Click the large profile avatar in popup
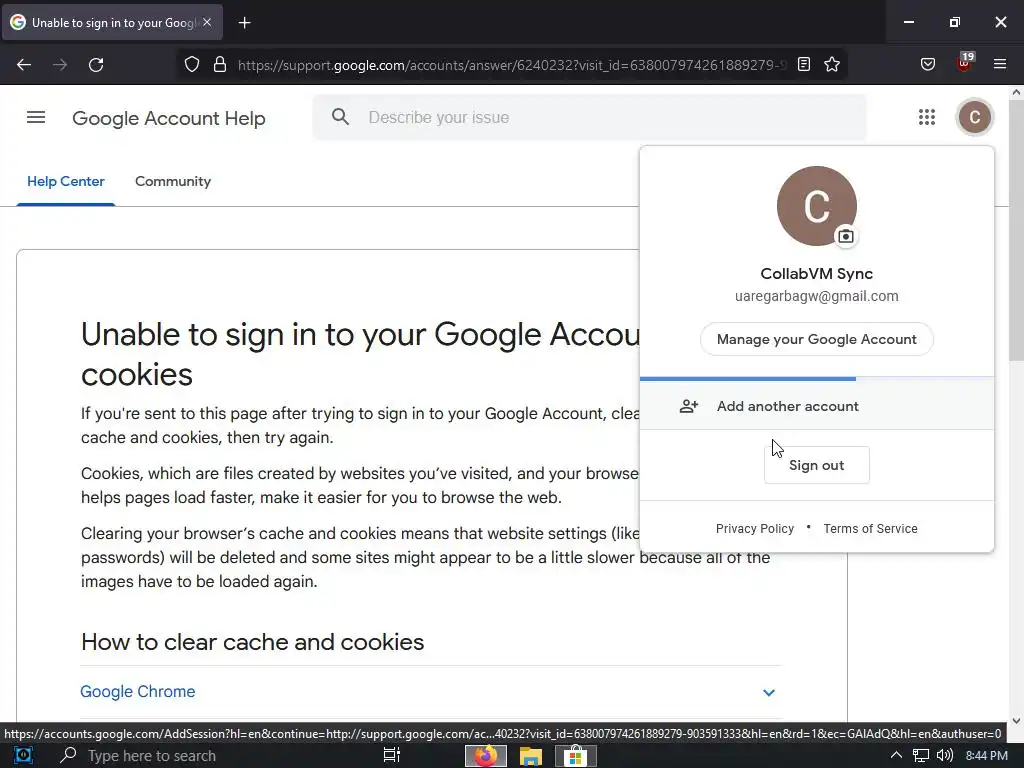The image size is (1024, 768). coord(816,206)
